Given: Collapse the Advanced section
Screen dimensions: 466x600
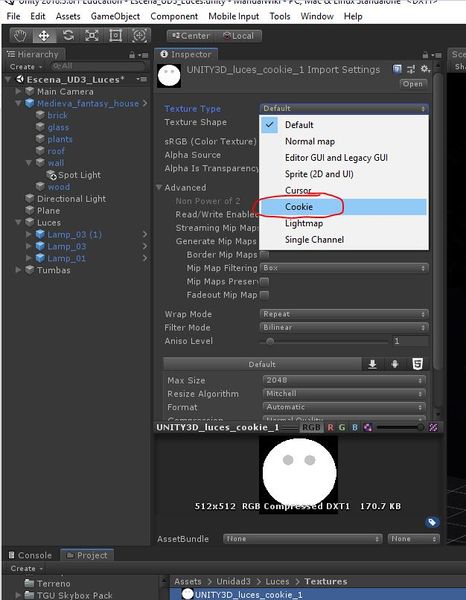Looking at the screenshot, I should [159, 188].
